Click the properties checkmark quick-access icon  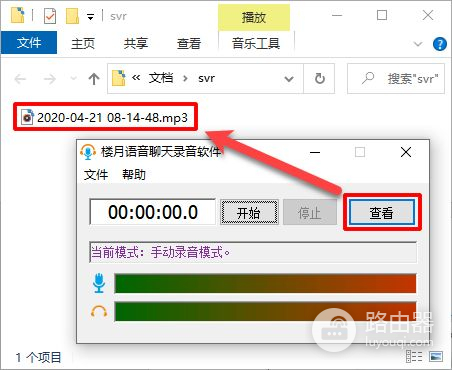[50, 16]
